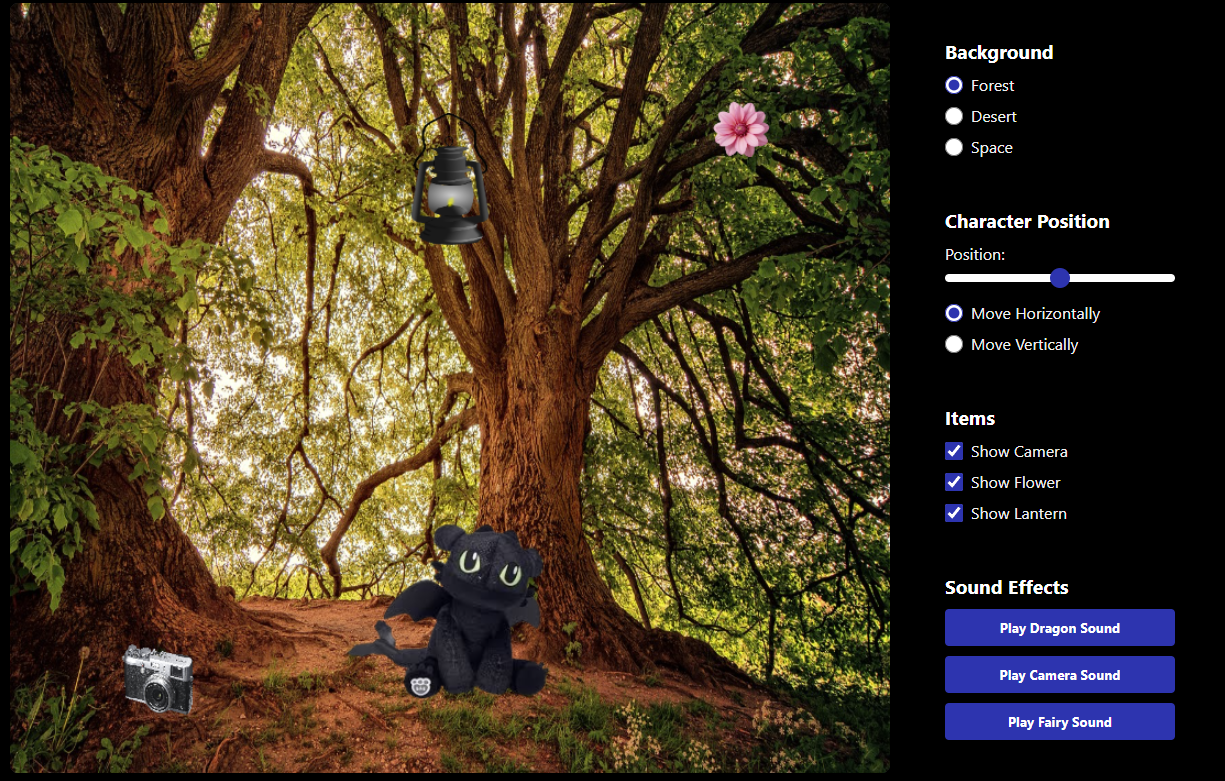The height and width of the screenshot is (781, 1225).
Task: Choose Move Vertically radio button
Action: pos(954,345)
